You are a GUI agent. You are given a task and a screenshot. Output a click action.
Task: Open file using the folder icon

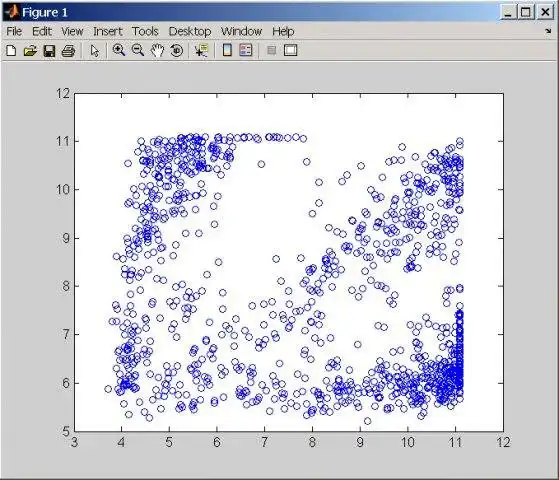click(x=30, y=51)
